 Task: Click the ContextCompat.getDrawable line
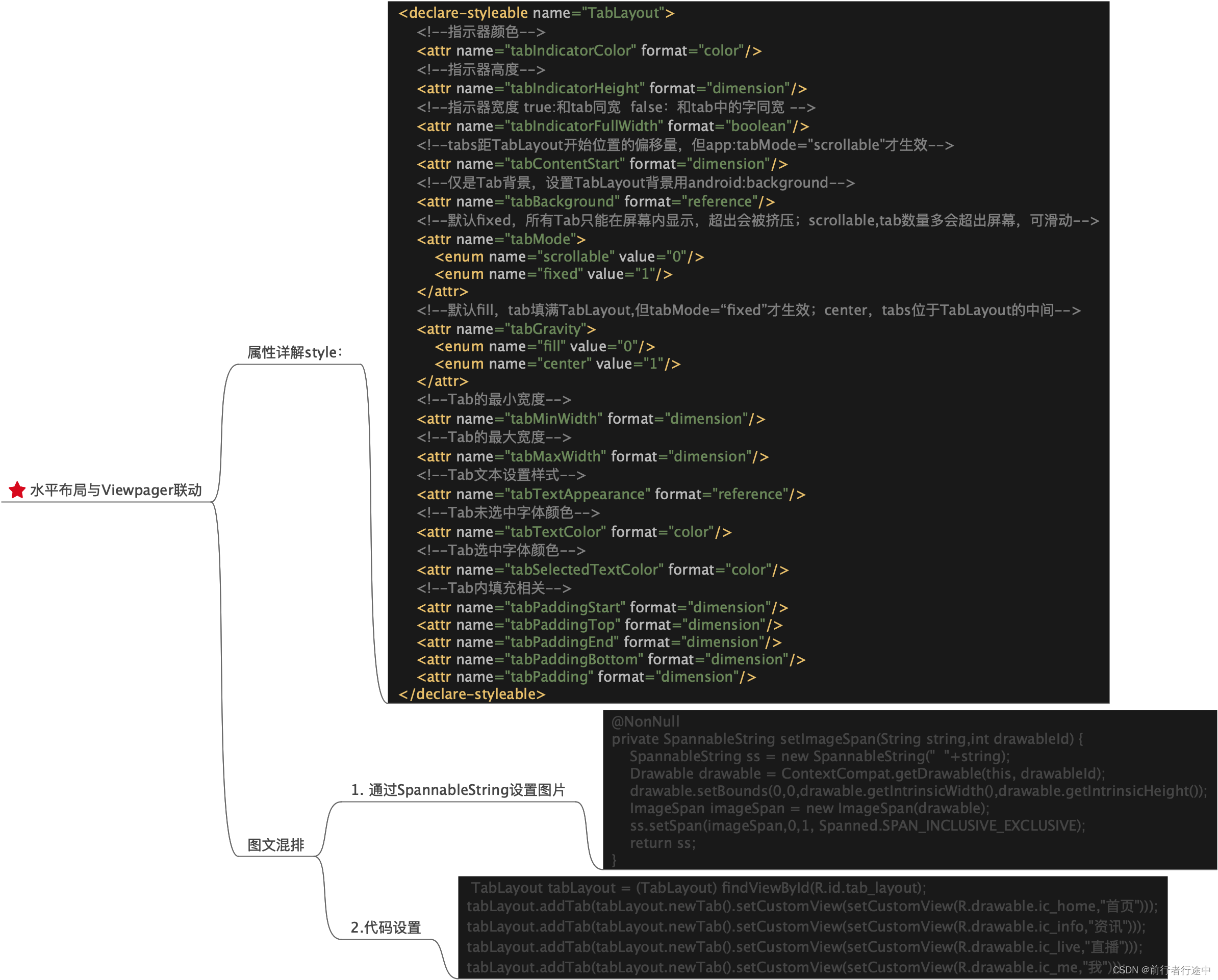pos(867,775)
